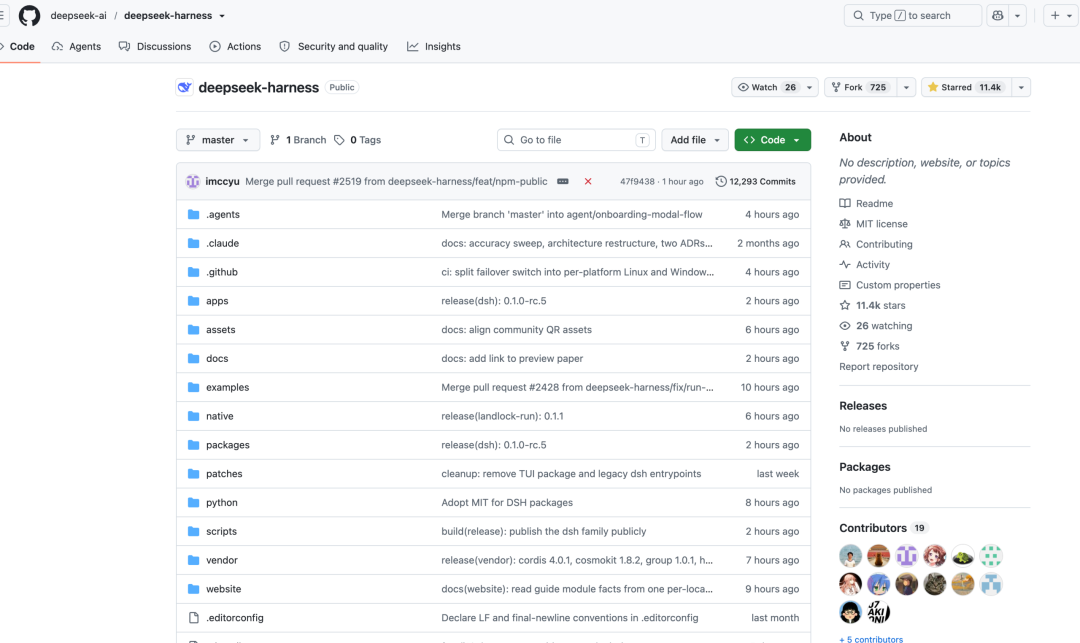Viewport: 1080px width, 643px height.
Task: Expand commit message ellipsis icon
Action: [x=563, y=181]
